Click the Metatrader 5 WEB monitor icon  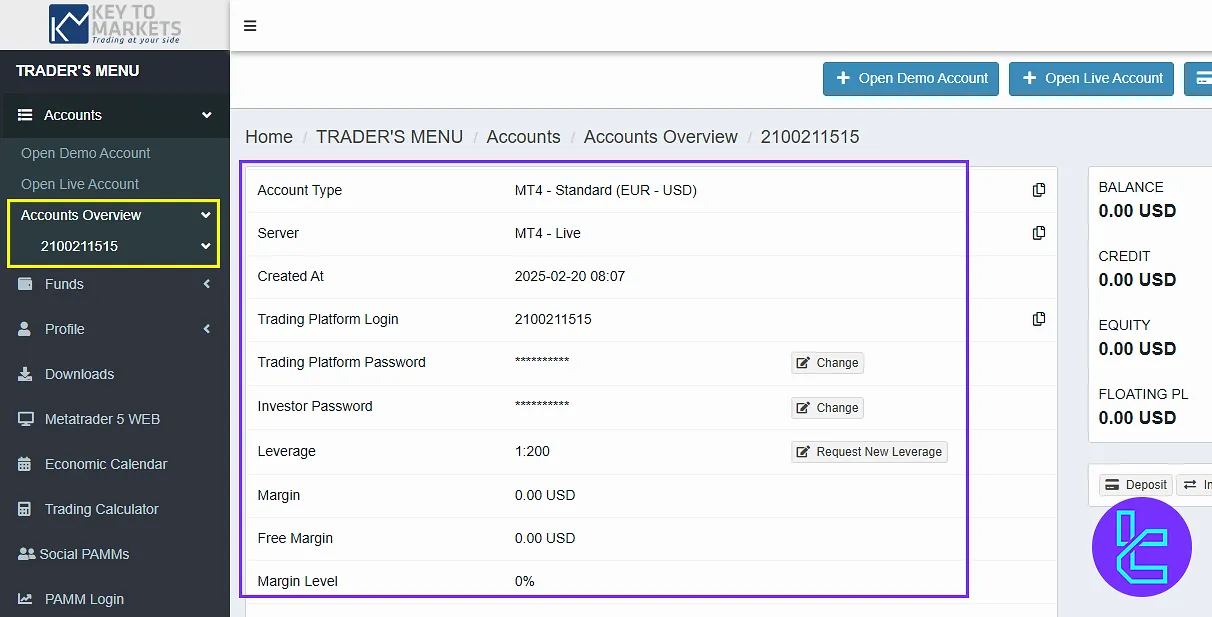click(26, 419)
